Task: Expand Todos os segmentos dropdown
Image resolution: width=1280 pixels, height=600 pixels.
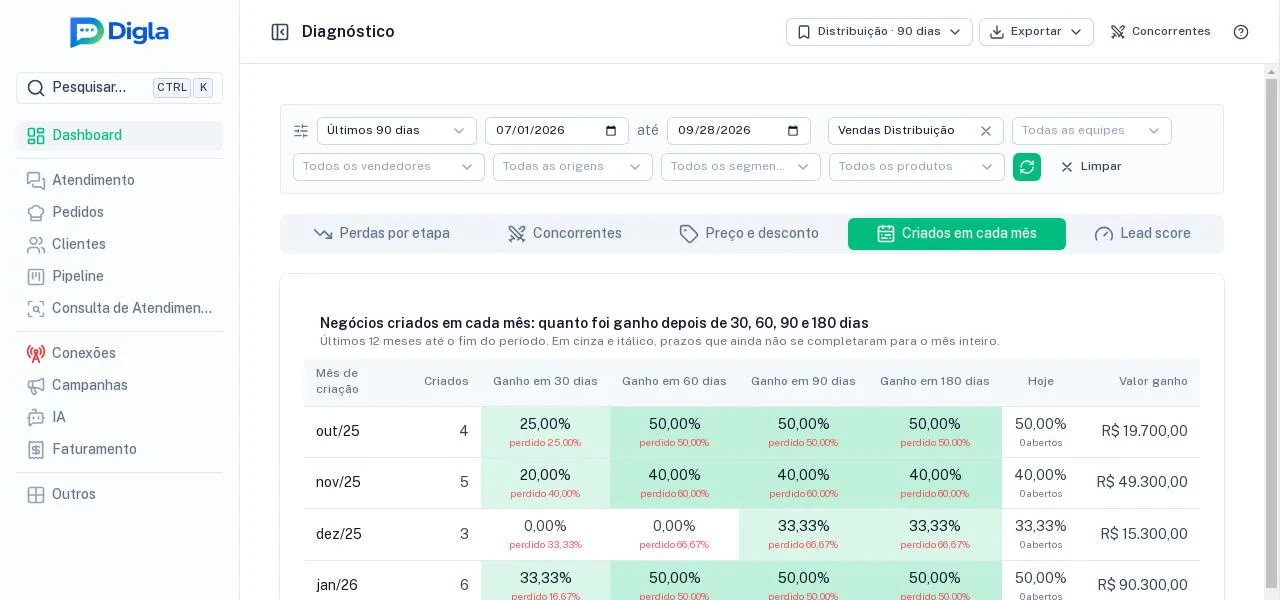Action: tap(741, 167)
